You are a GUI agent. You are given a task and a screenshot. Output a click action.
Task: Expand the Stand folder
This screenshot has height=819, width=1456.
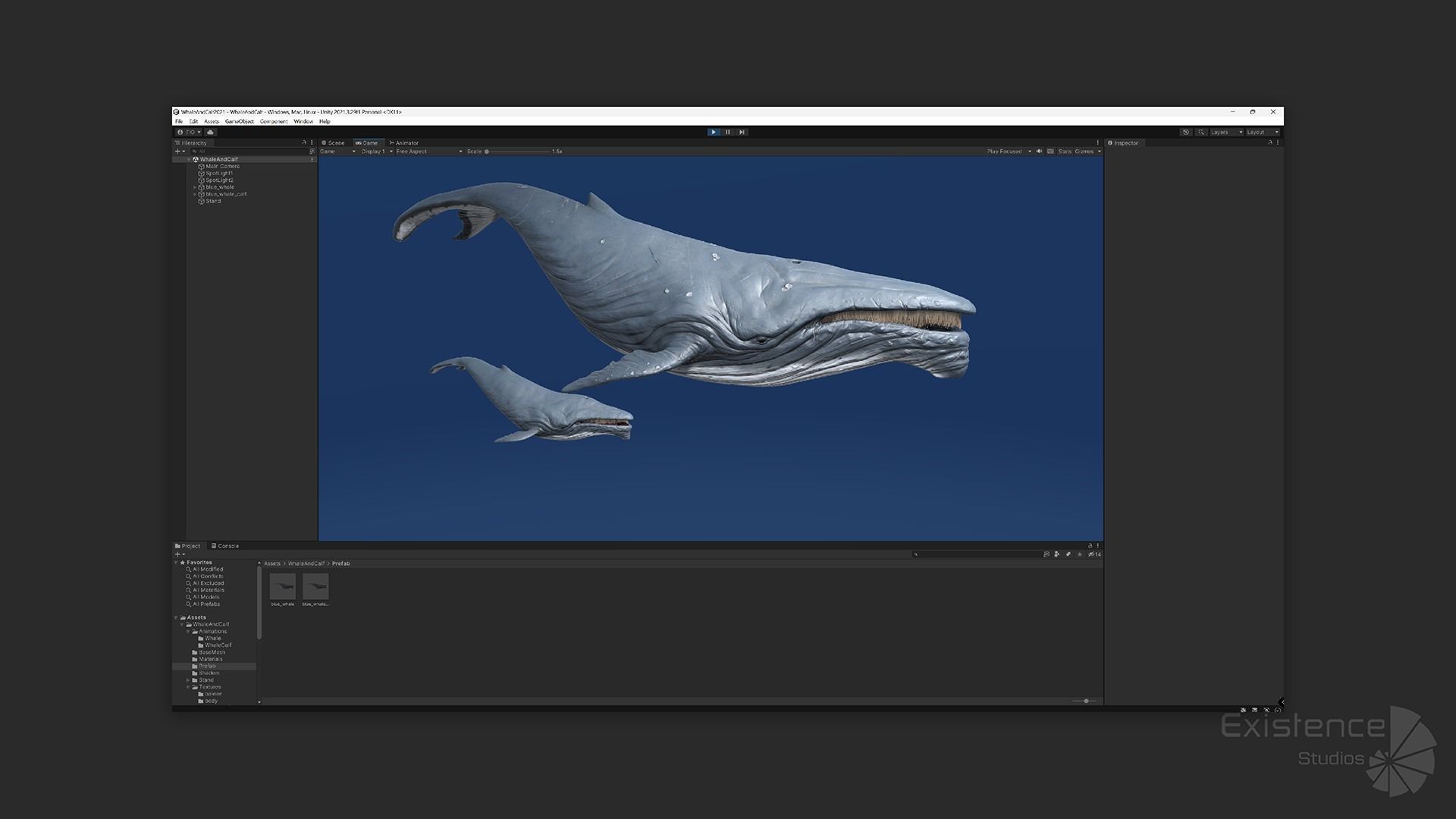pos(188,680)
